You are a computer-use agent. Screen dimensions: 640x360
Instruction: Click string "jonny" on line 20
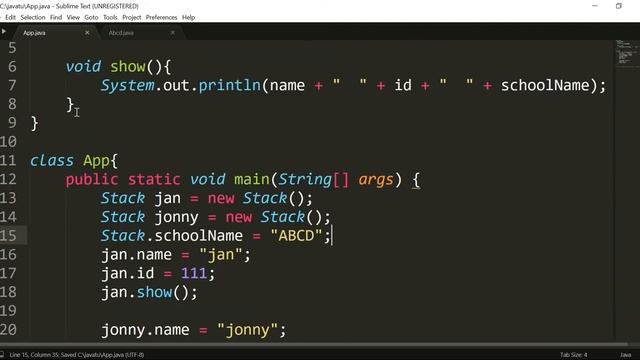(x=247, y=330)
